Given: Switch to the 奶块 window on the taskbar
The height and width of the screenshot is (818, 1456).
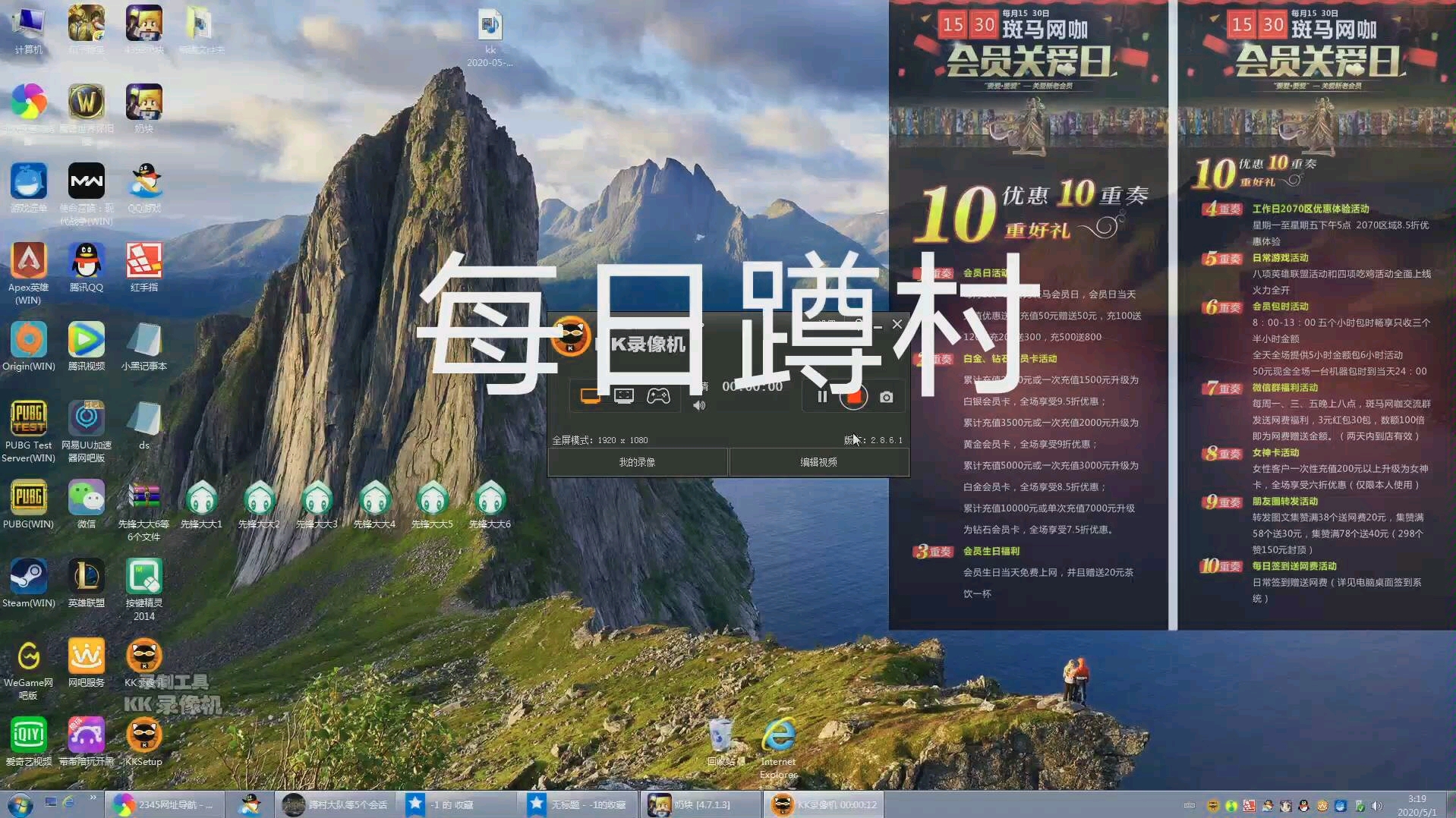Looking at the screenshot, I should [698, 804].
